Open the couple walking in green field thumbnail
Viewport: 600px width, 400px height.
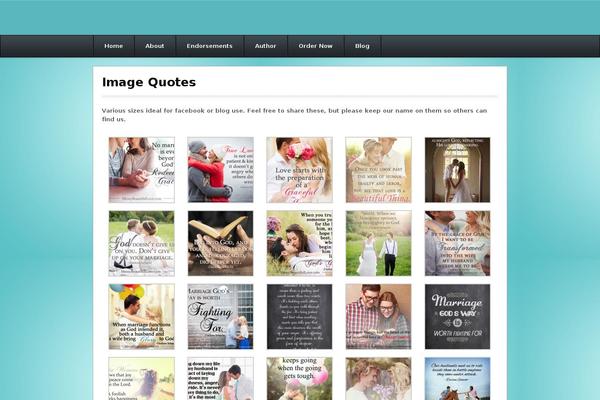[x=378, y=243]
